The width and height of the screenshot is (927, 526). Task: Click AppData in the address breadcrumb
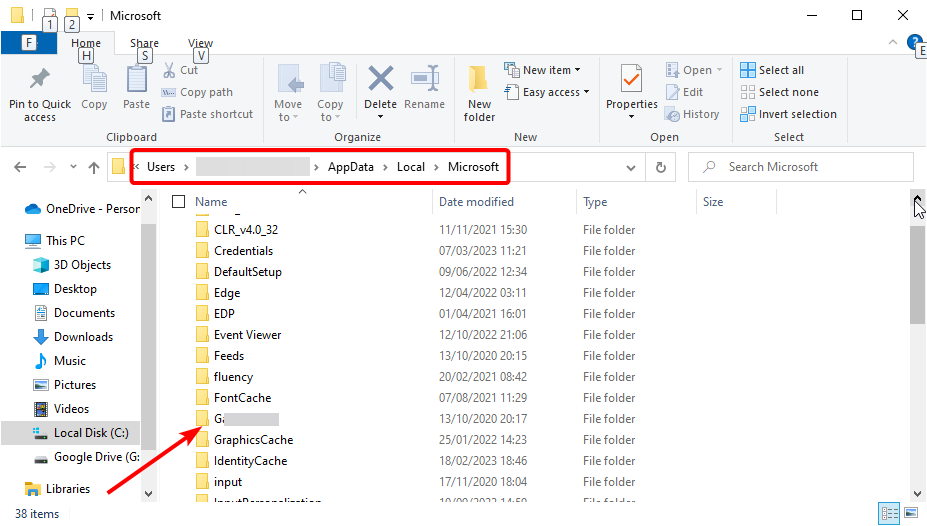(351, 167)
